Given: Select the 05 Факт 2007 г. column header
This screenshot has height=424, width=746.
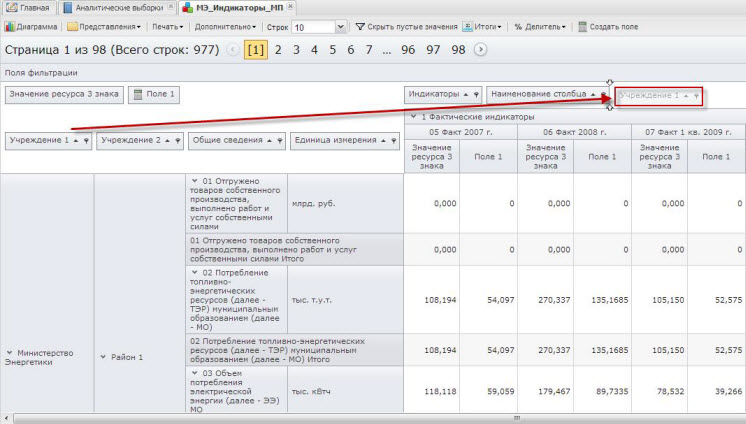Looking at the screenshot, I should click(x=461, y=132).
